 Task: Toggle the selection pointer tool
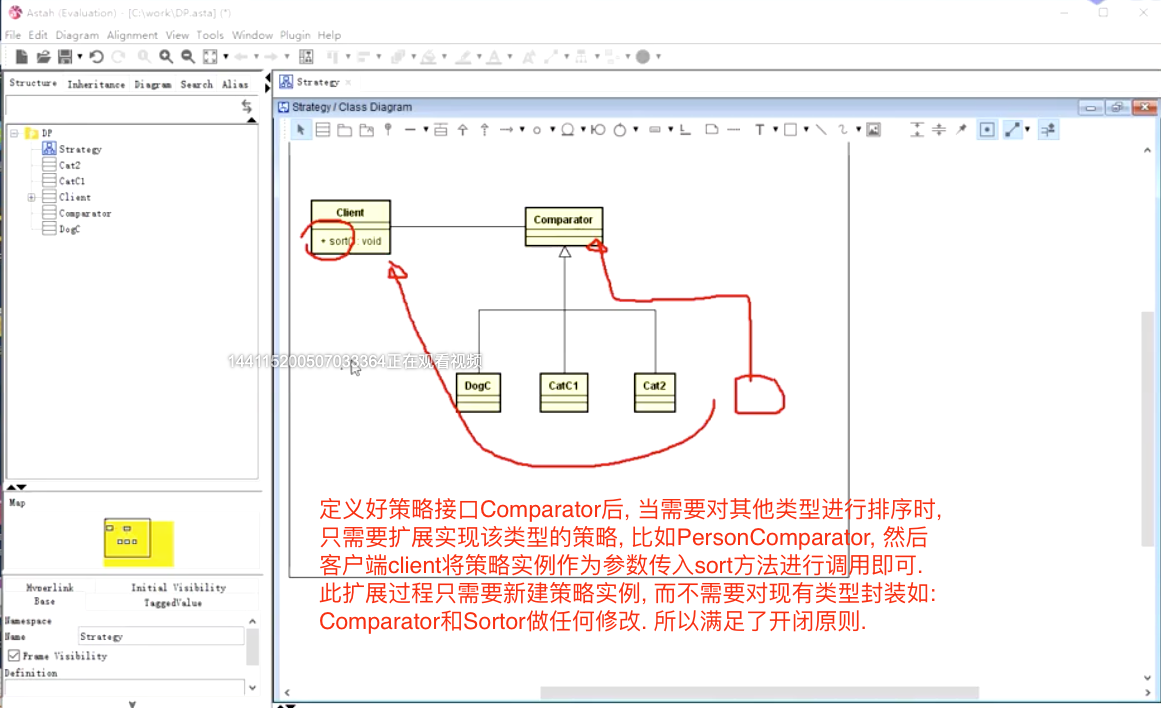301,130
